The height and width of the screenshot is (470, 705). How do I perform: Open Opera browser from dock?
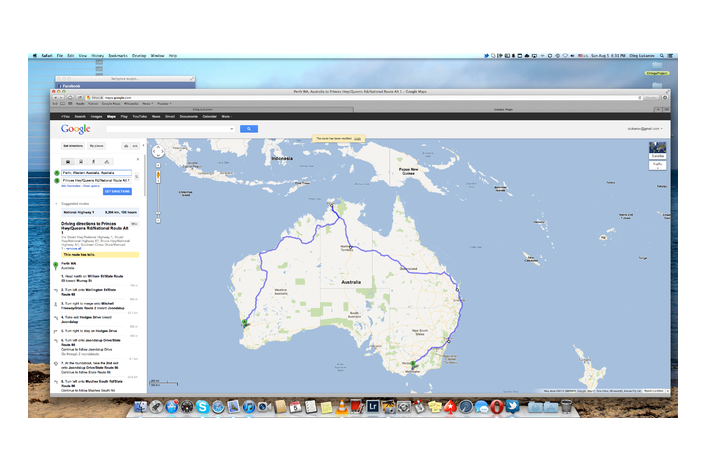(497, 407)
